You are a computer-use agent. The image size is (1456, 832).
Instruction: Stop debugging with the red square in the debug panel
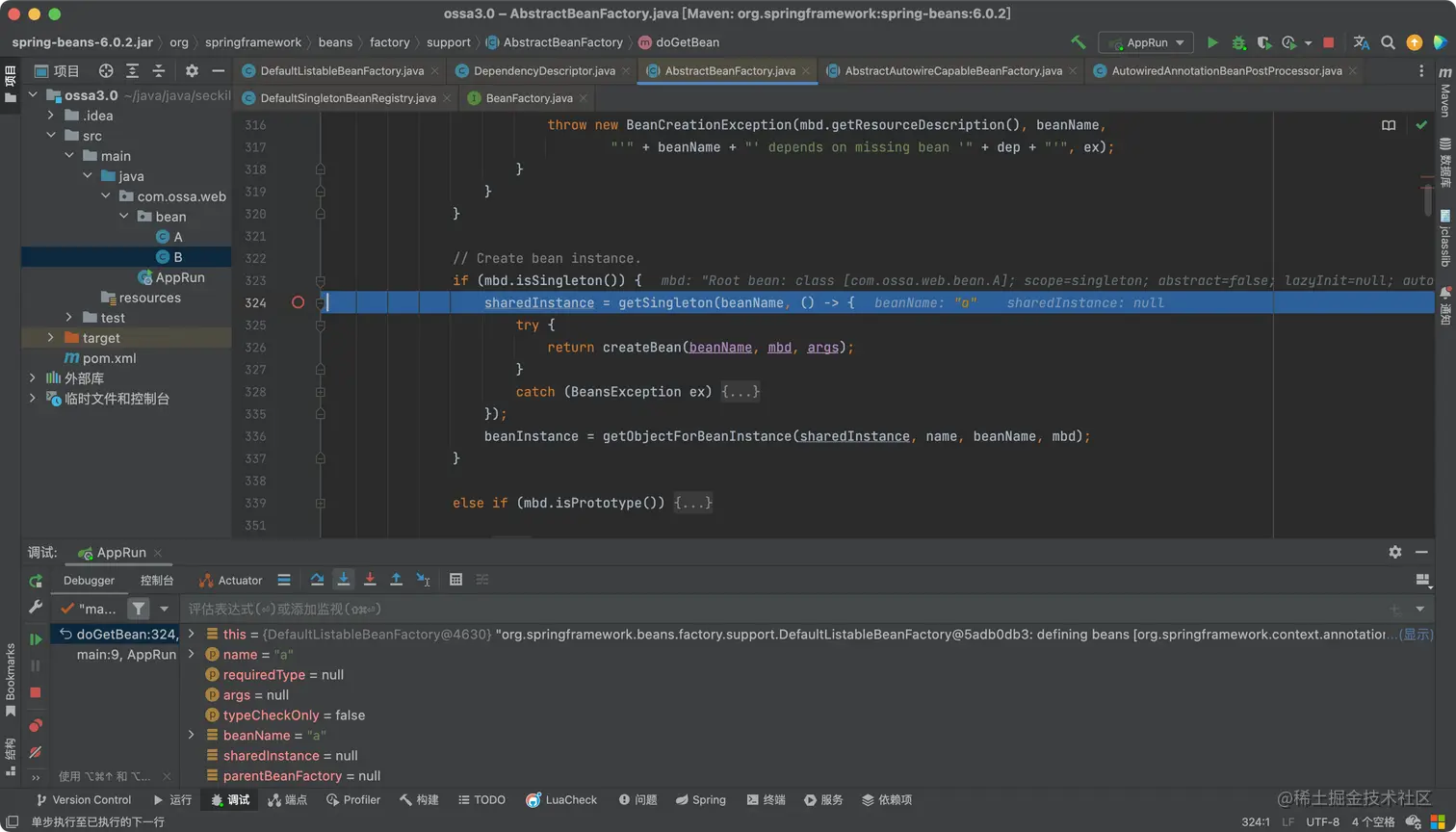[x=36, y=692]
